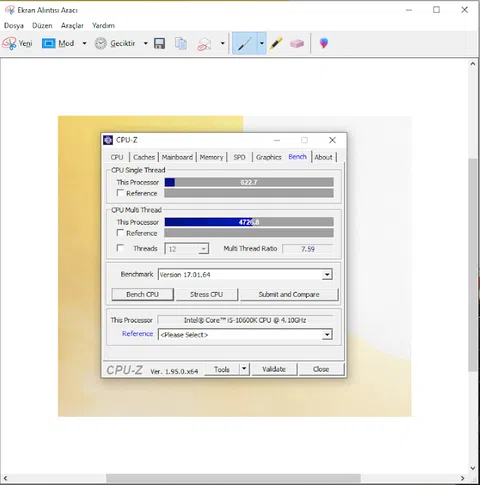480x485 pixels.
Task: Copy the snip using the copy icon
Action: tap(181, 43)
